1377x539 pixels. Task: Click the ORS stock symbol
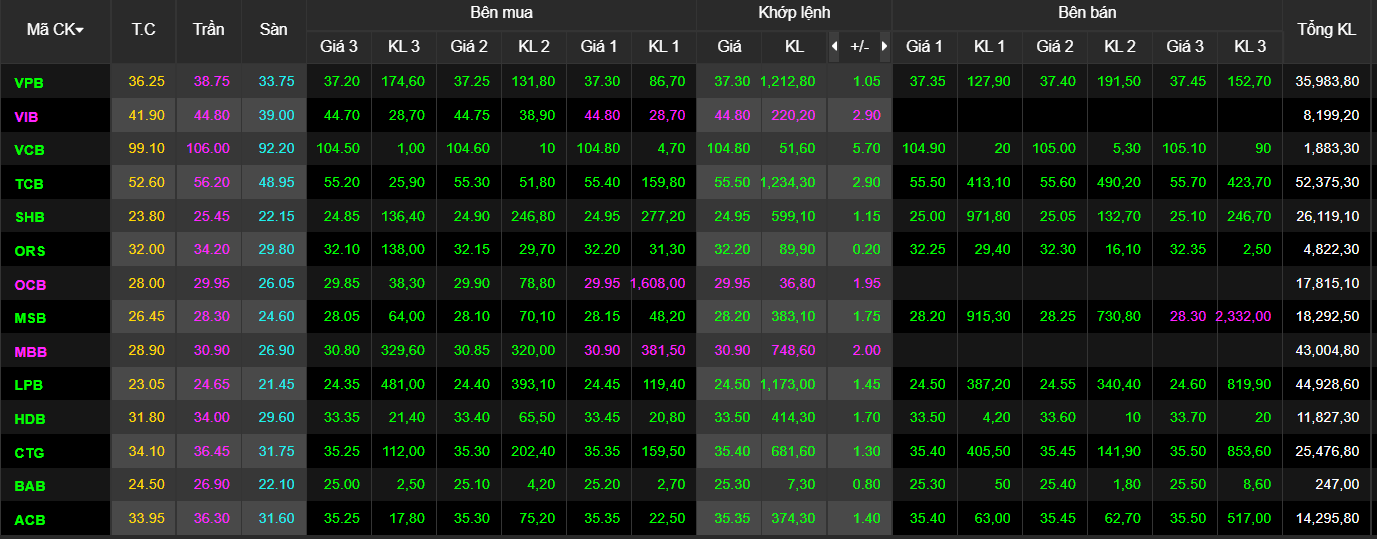coord(30,250)
